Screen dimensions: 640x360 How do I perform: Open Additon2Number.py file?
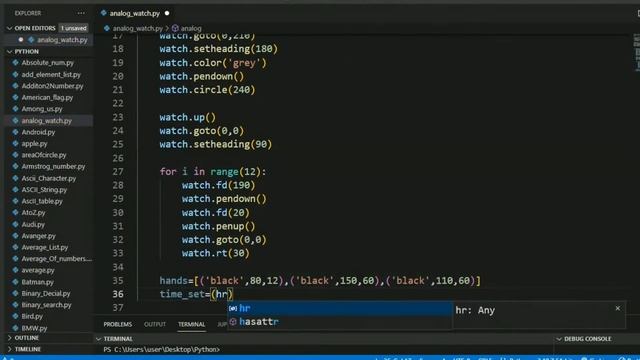(x=52, y=86)
